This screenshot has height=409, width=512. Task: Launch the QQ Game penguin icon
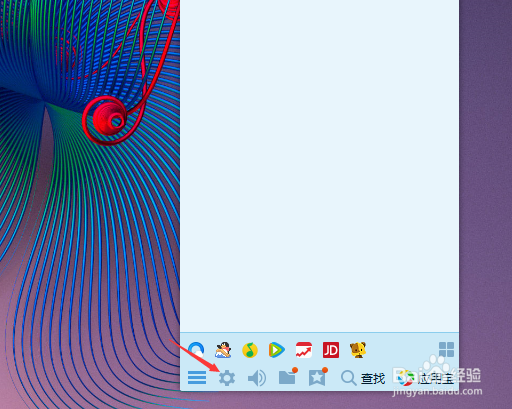[223, 350]
